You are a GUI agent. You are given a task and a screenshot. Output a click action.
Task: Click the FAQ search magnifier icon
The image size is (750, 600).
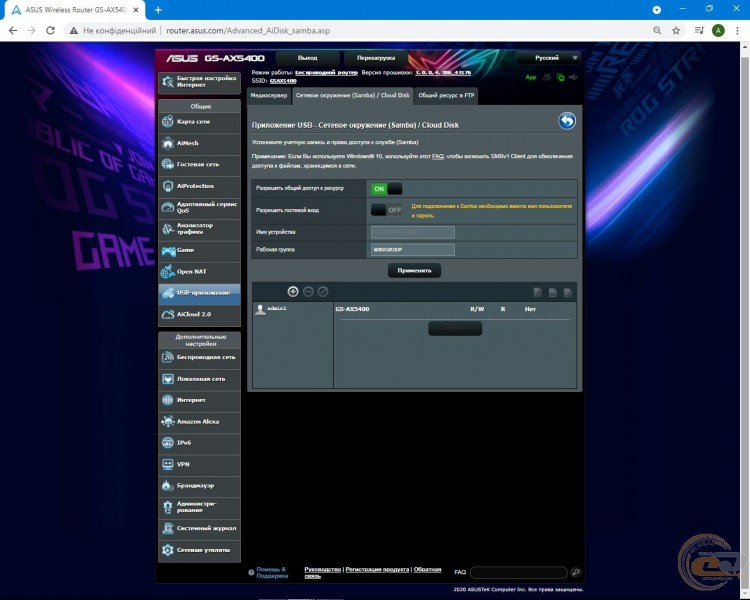pos(575,572)
